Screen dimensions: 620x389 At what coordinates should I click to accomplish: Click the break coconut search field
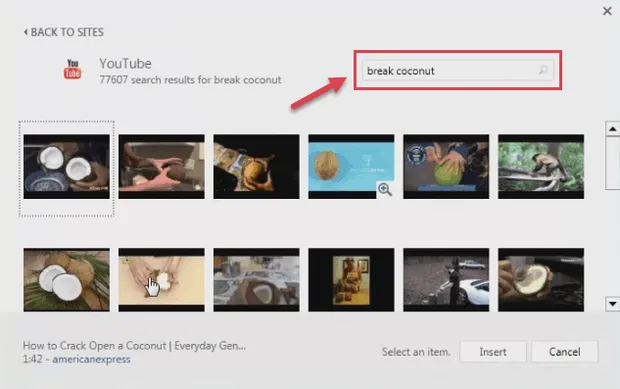point(457,70)
